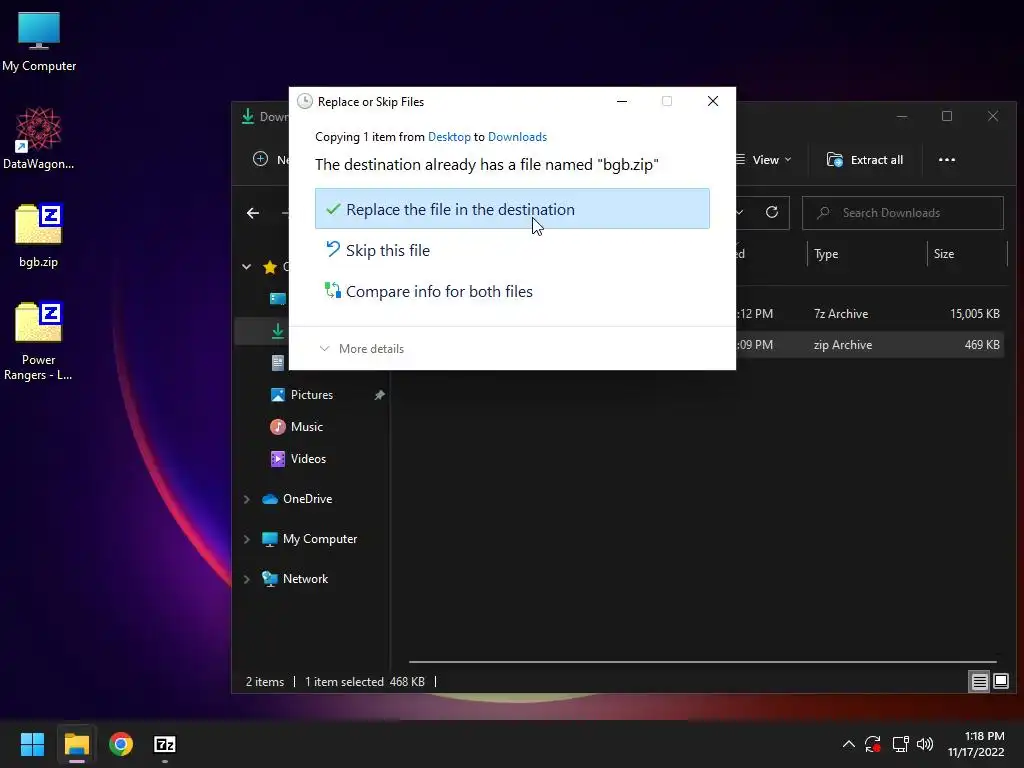Focus the Search Downloads field
The image size is (1024, 768).
903,213
